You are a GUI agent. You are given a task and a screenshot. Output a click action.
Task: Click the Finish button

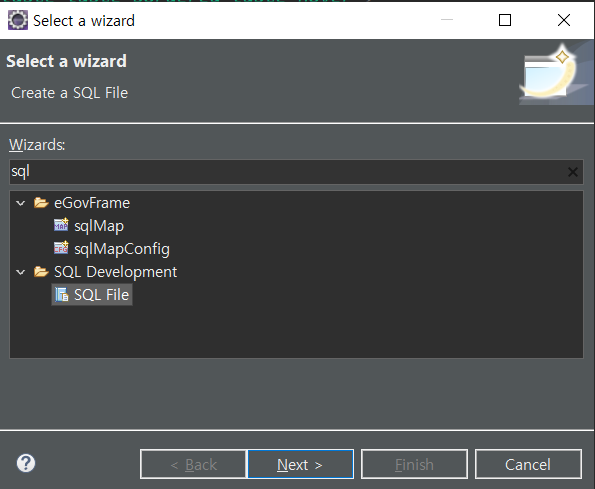(x=414, y=464)
